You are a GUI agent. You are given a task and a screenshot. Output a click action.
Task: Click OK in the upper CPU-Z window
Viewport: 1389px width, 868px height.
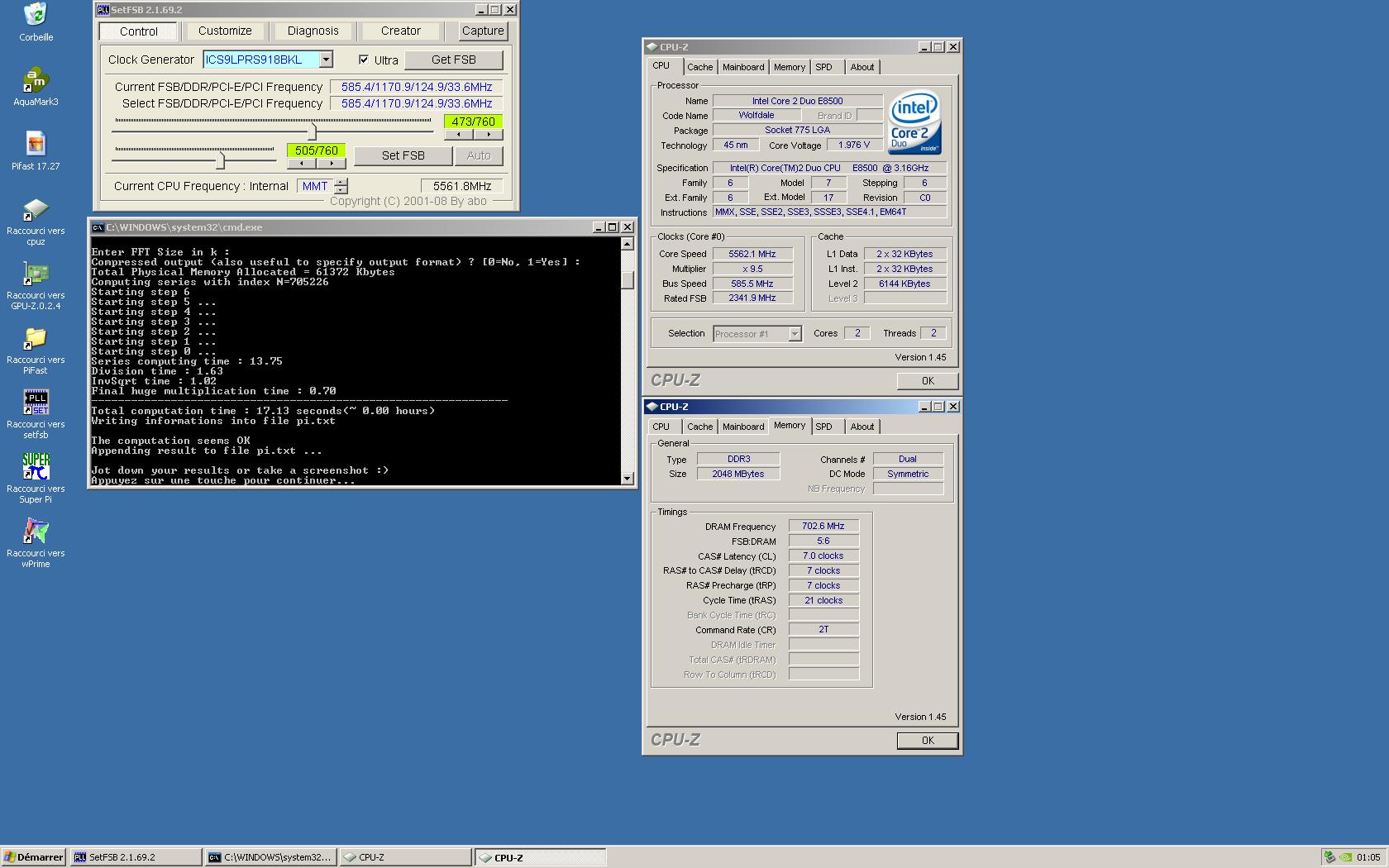click(928, 381)
